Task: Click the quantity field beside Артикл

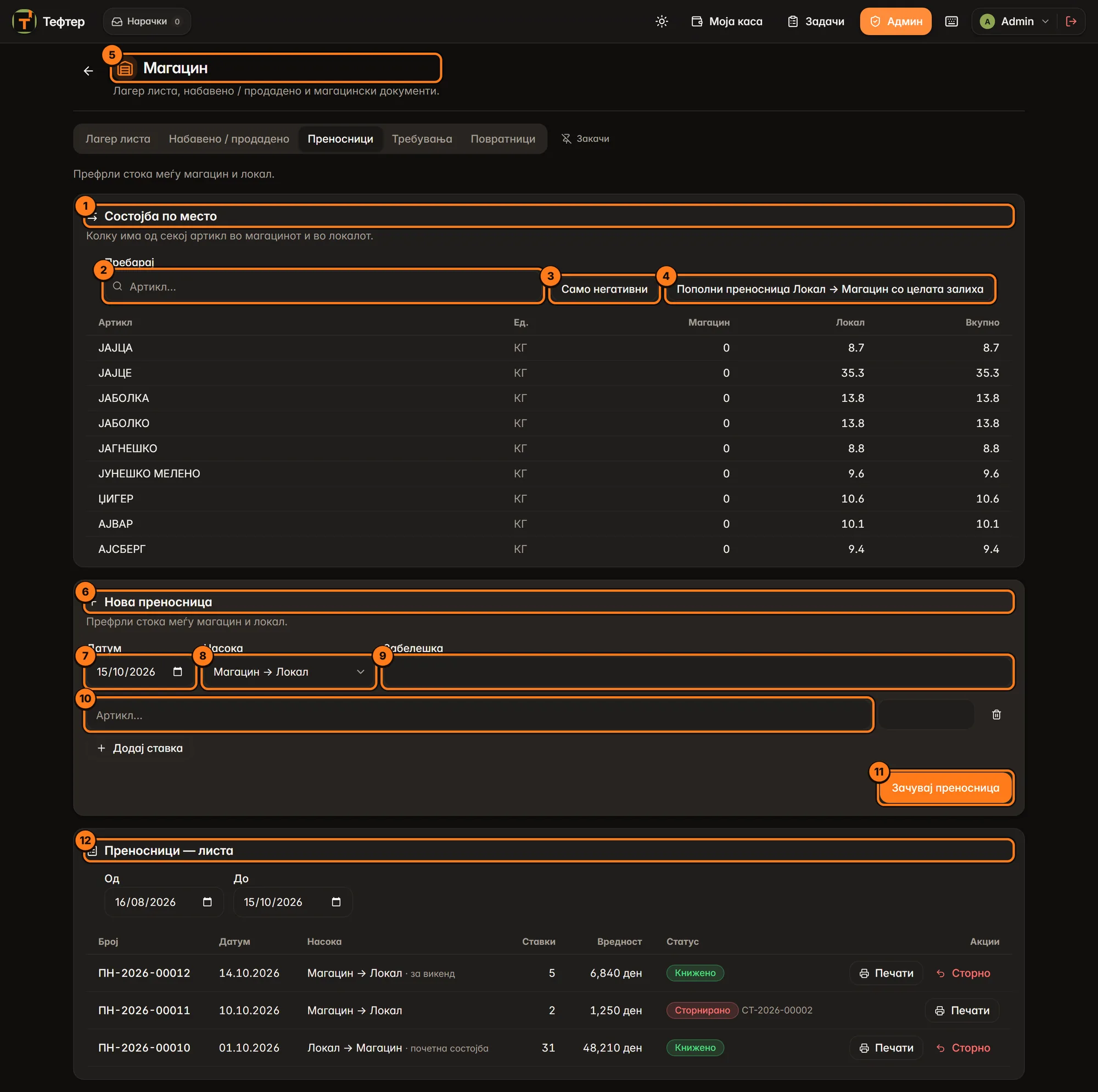Action: (926, 714)
